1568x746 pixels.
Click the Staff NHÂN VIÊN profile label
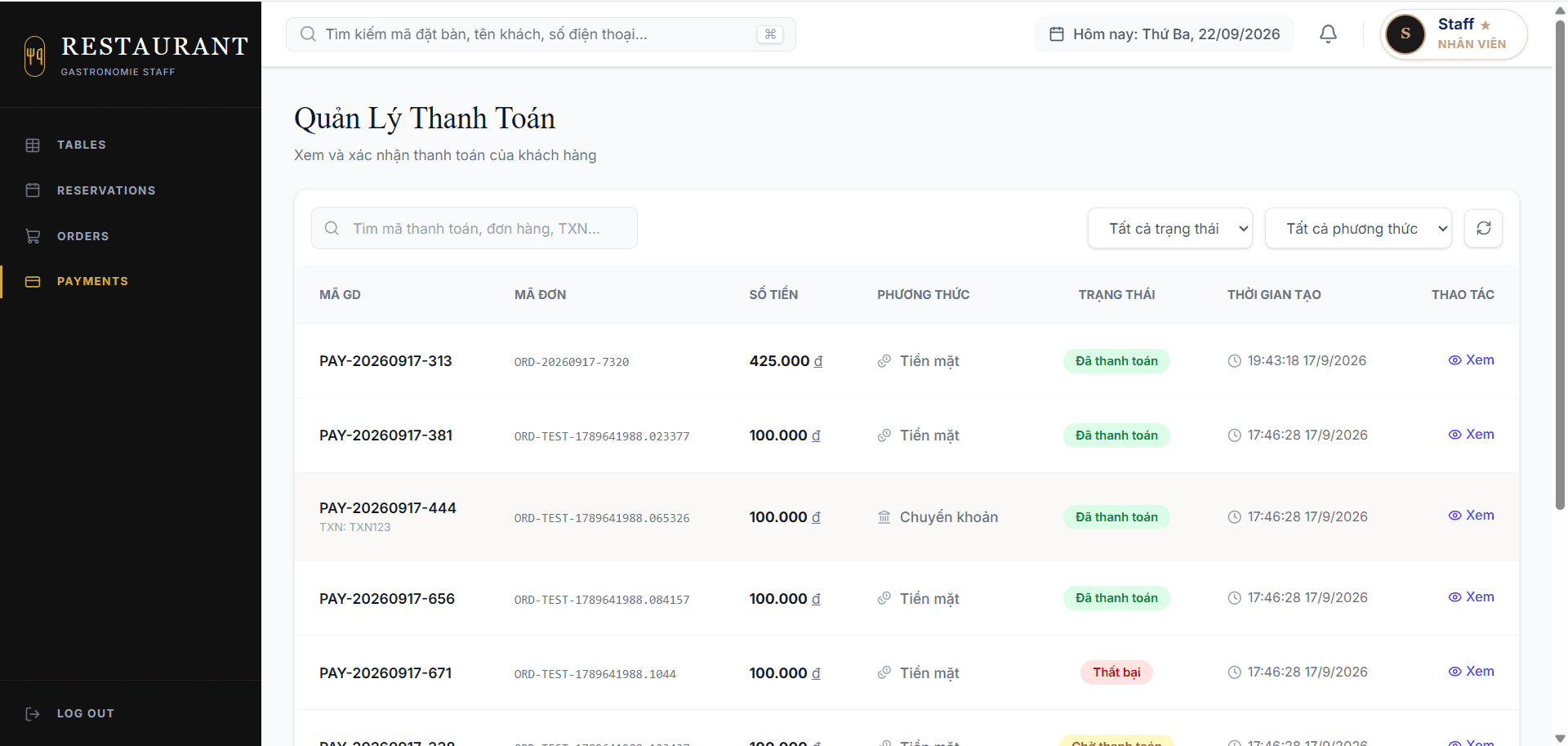[1472, 34]
